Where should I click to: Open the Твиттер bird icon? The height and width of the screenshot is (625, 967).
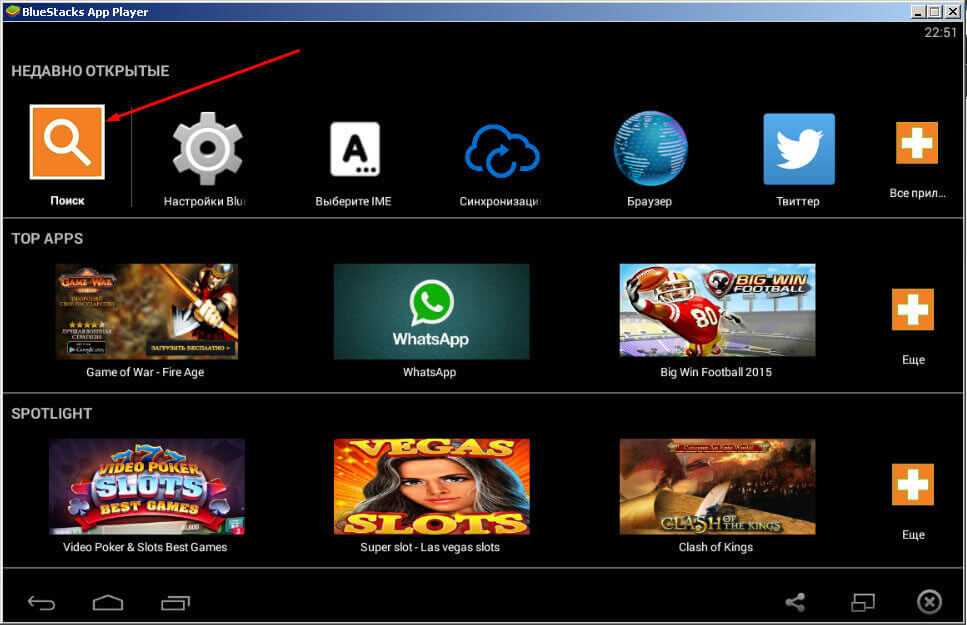(798, 149)
